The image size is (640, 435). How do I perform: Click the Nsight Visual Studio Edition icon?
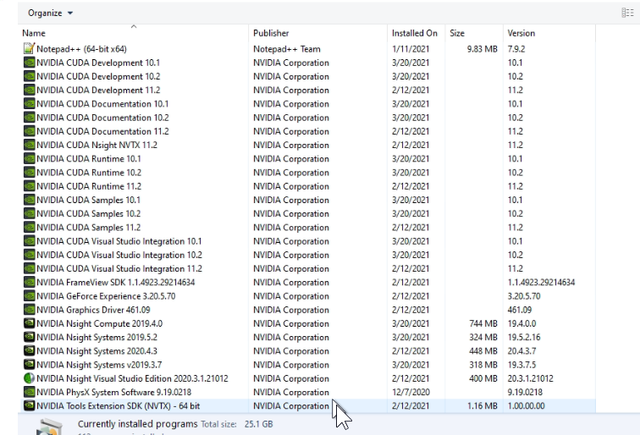29,378
